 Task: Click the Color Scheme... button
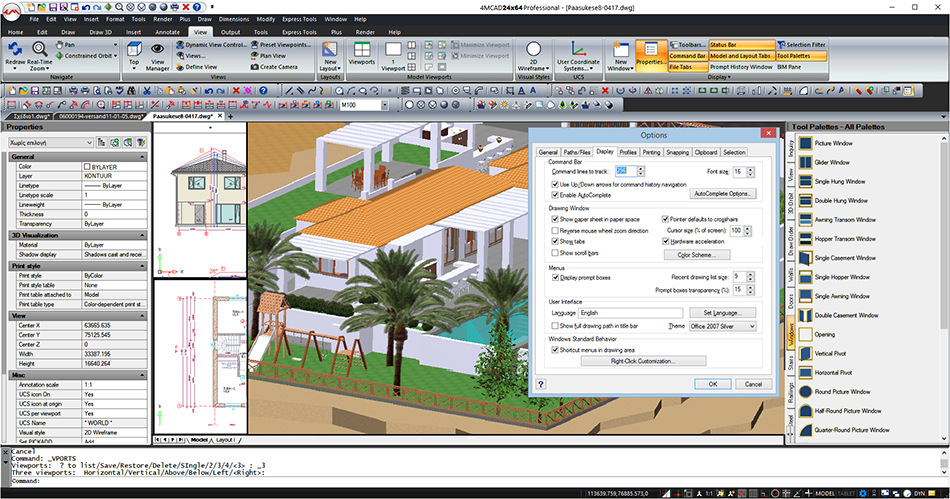pyautogui.click(x=697, y=255)
